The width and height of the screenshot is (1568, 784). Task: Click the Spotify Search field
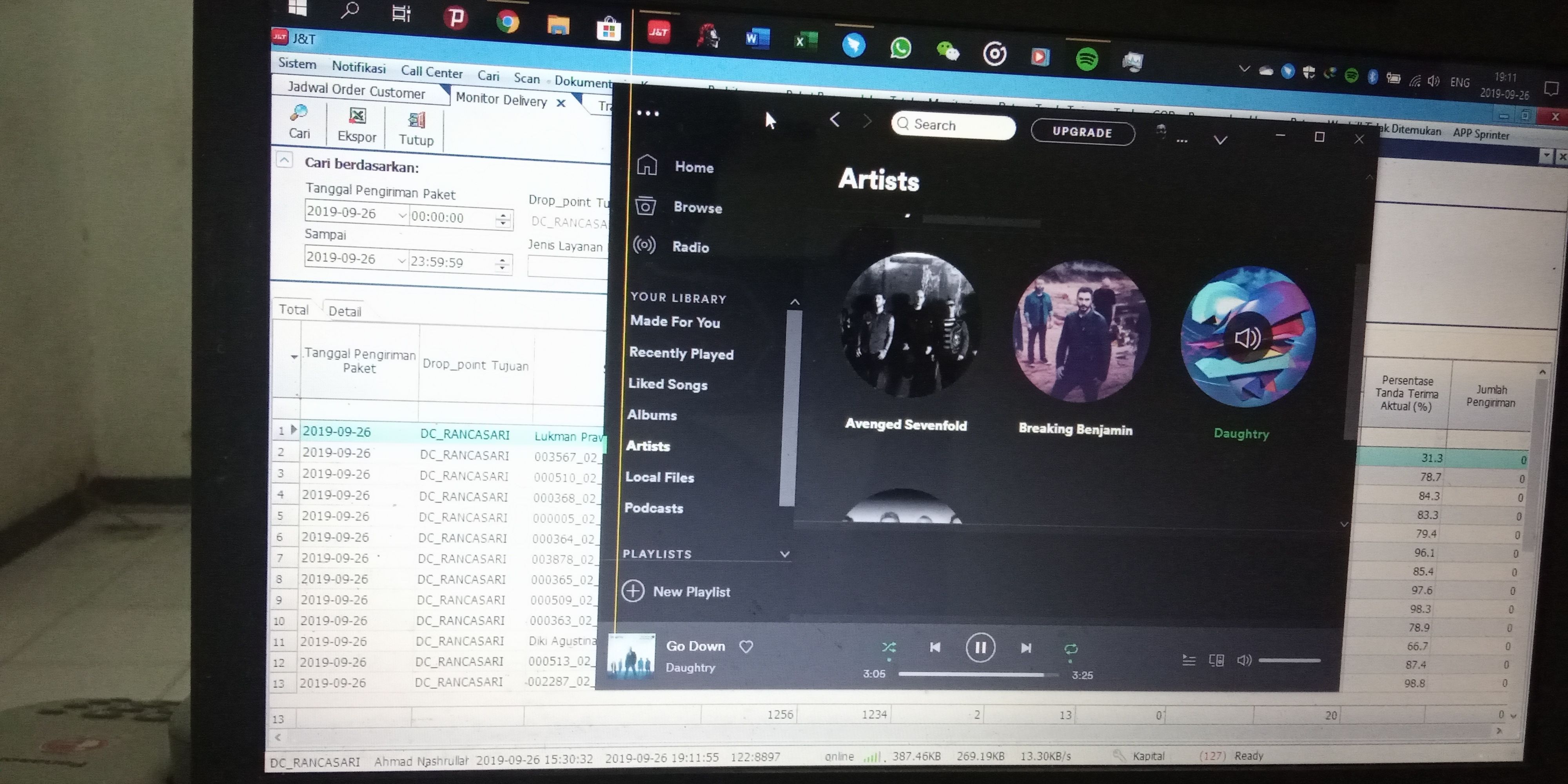coord(953,125)
